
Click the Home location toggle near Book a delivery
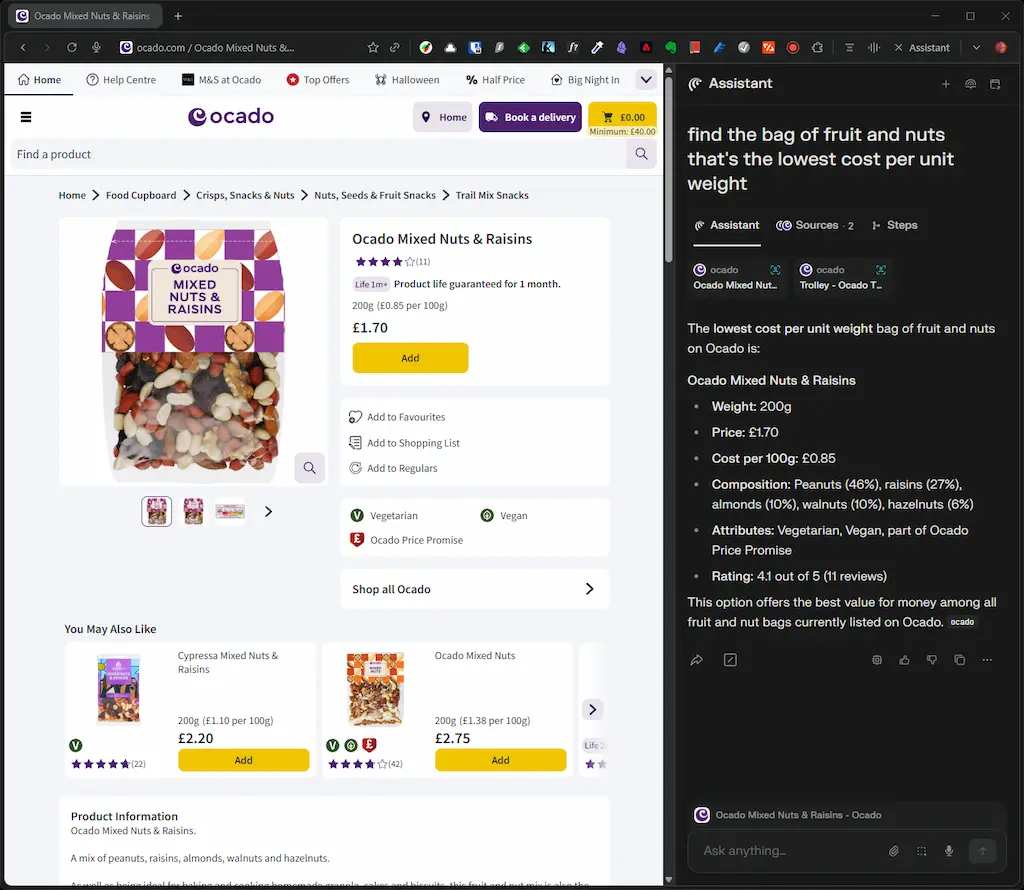pyautogui.click(x=443, y=117)
